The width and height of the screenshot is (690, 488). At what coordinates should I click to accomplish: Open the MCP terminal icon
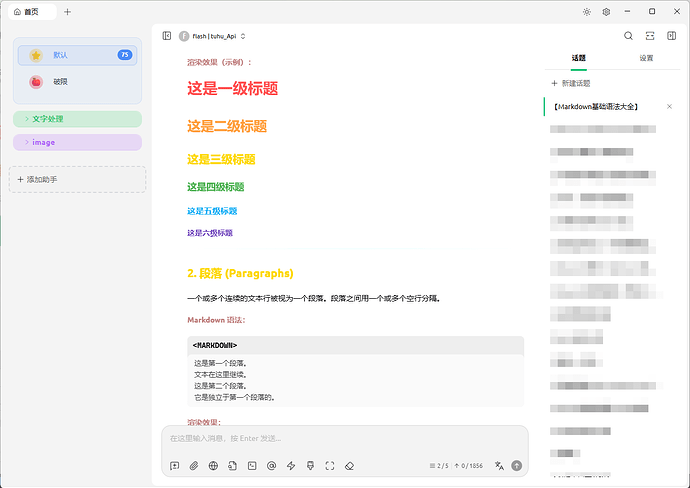pyautogui.click(x=252, y=466)
